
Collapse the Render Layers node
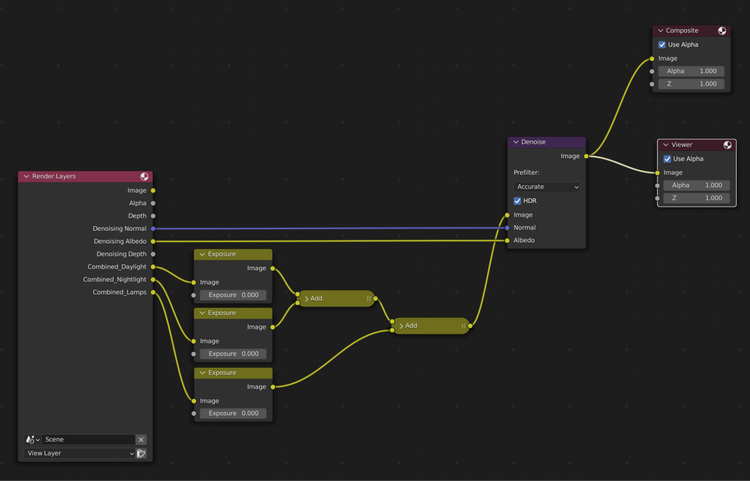(25, 177)
